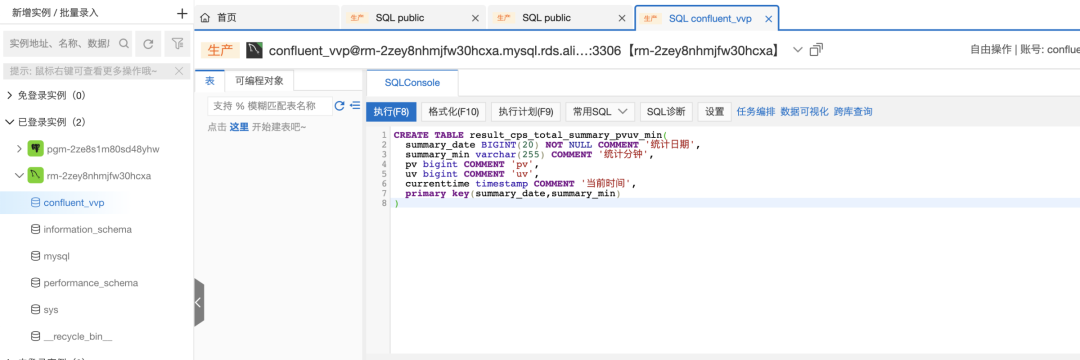Viewport: 1080px width, 360px height.
Task: Click the 这里 link to create a table
Action: click(x=239, y=127)
